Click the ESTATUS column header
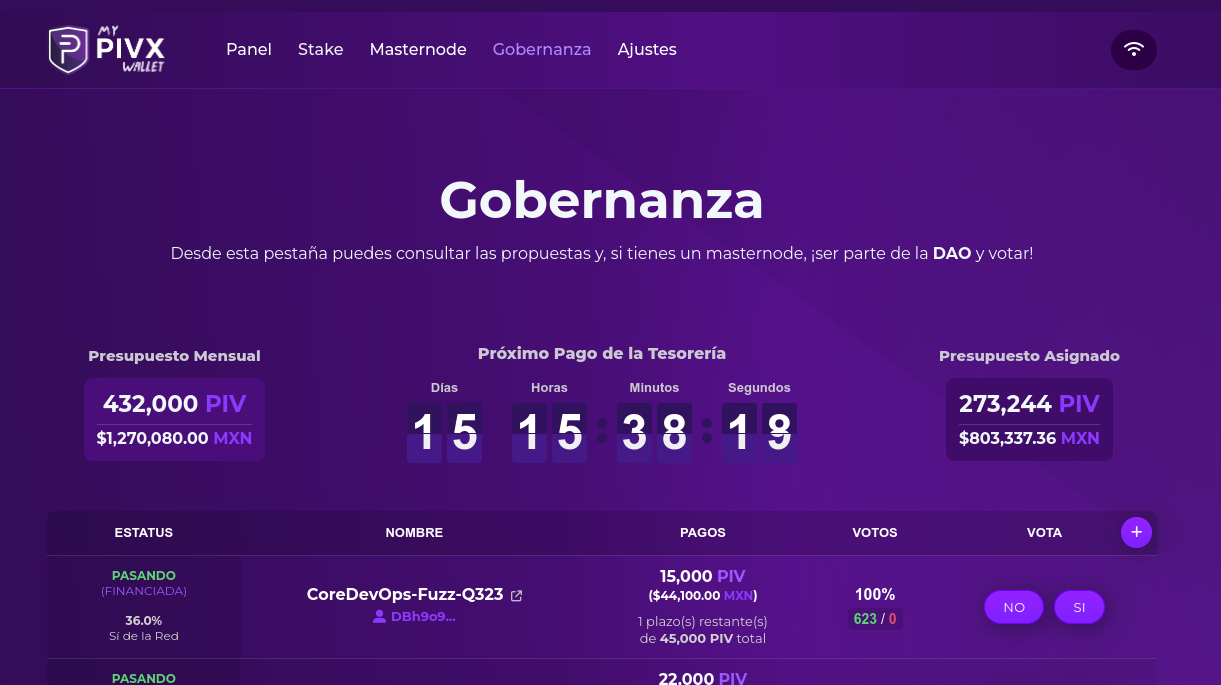This screenshot has width=1221, height=685. point(144,533)
